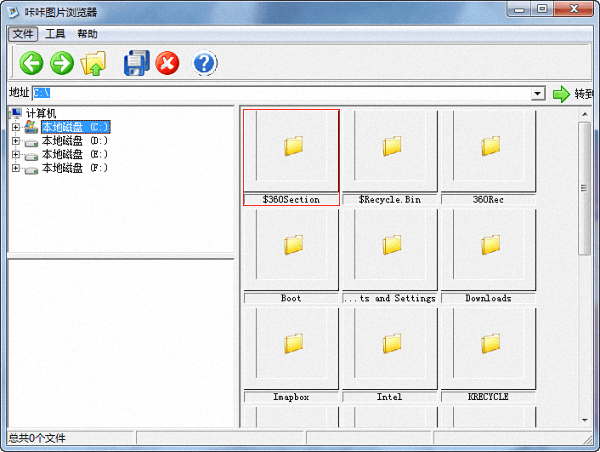Click the green back arrow button

pos(31,64)
